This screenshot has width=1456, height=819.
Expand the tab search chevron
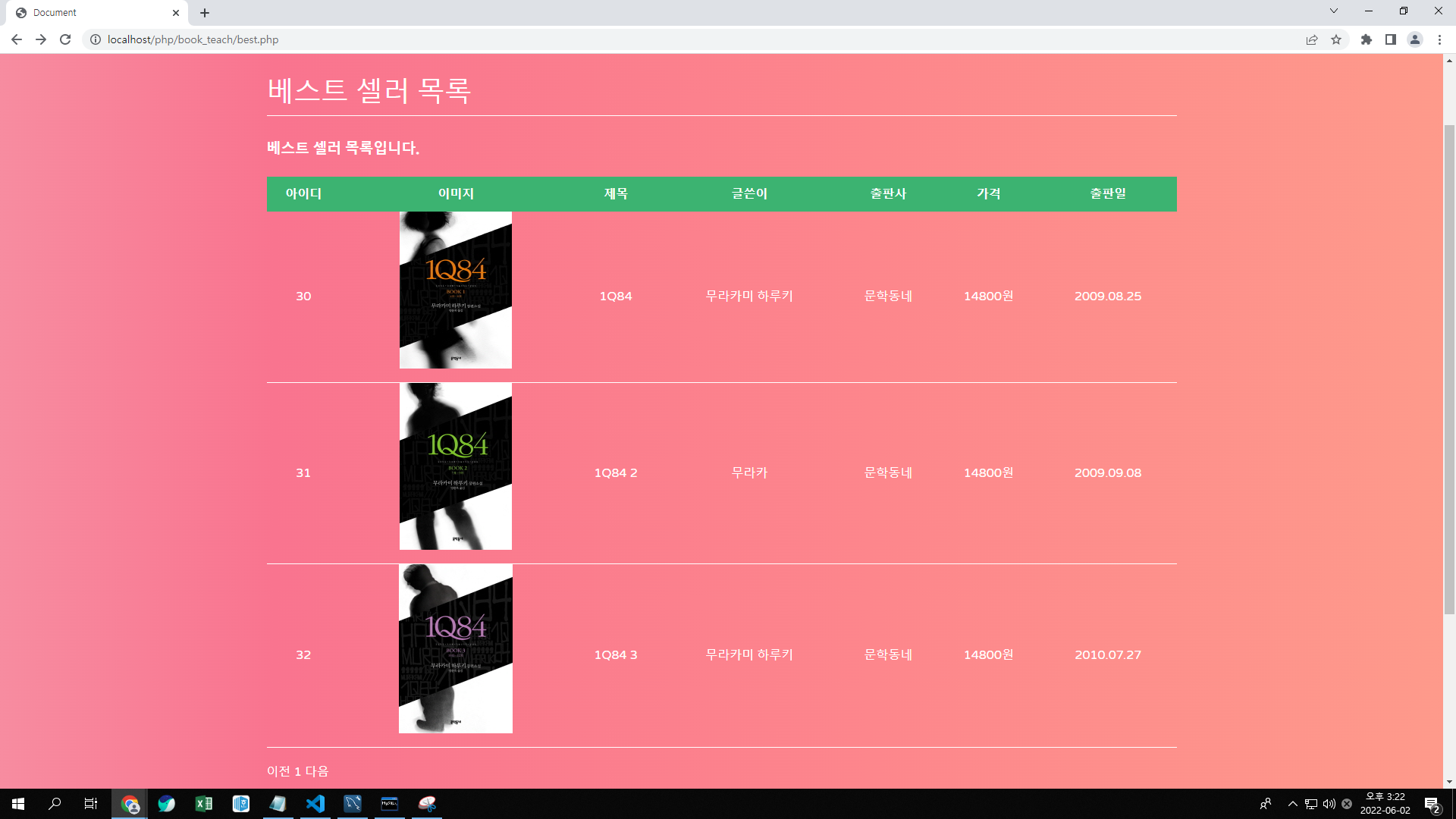[1333, 11]
